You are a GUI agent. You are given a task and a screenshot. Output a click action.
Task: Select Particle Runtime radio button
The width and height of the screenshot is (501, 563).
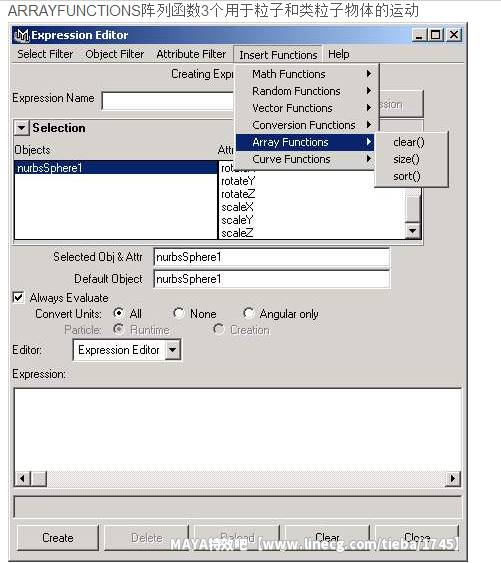[x=119, y=329]
